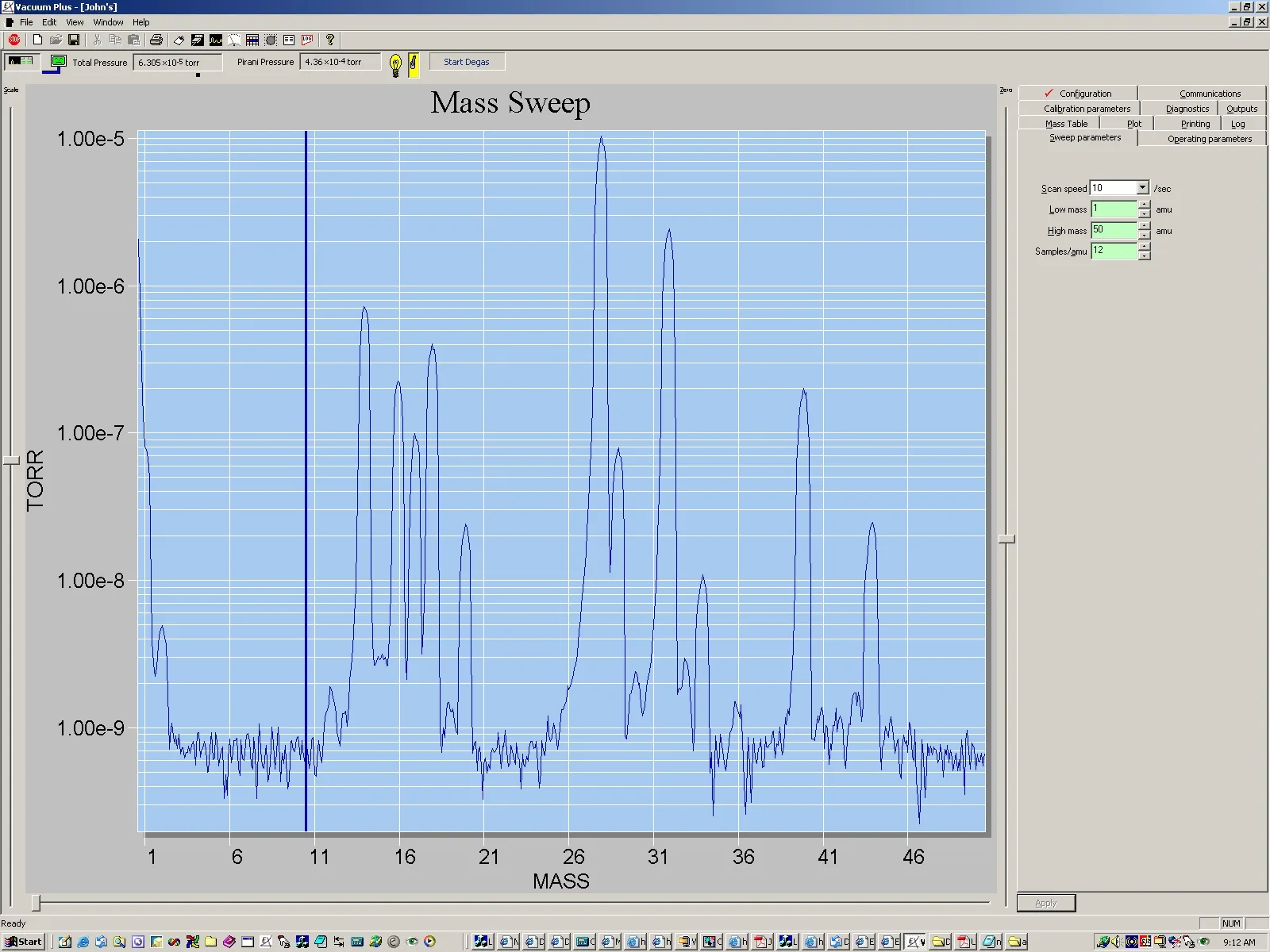Decrease High mass with down spinner arrow
This screenshot has width=1270, height=952.
click(1144, 235)
